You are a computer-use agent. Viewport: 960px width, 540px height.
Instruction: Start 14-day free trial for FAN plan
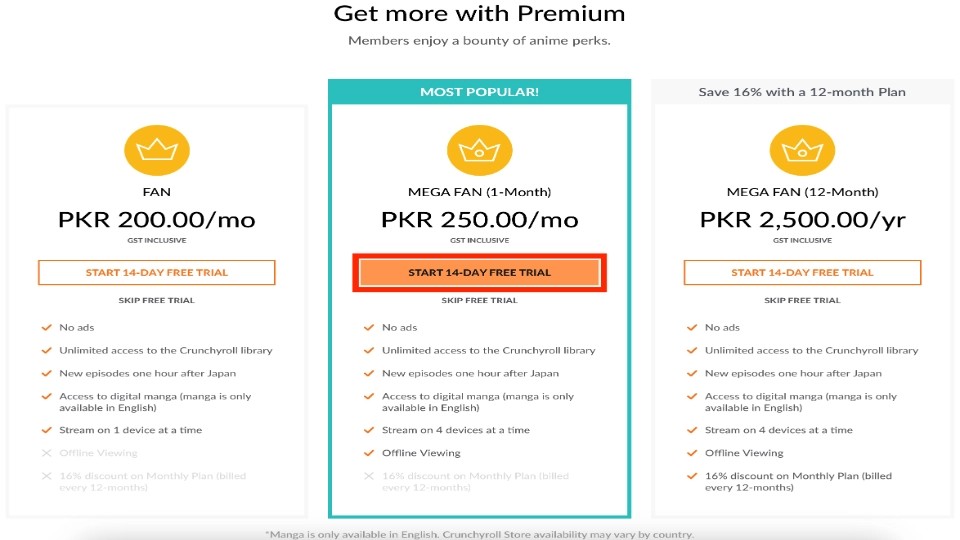click(x=157, y=272)
